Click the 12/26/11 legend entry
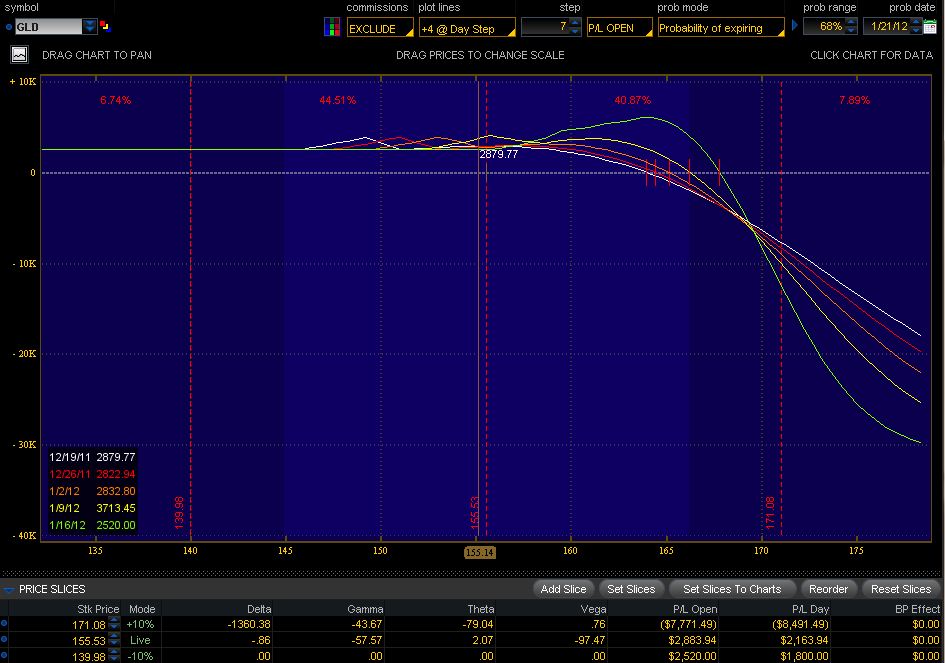Screen dimensions: 945x663 point(92,474)
